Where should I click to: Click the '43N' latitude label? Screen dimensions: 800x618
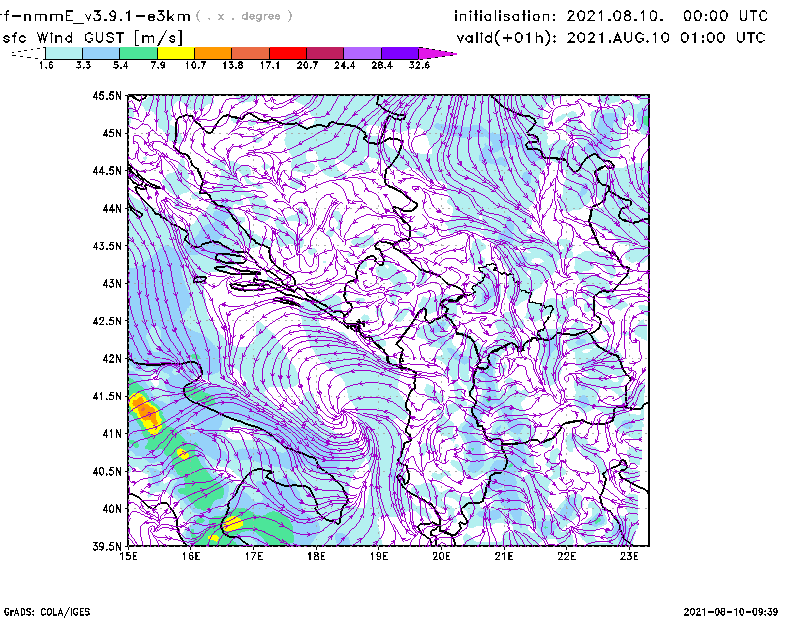click(112, 283)
